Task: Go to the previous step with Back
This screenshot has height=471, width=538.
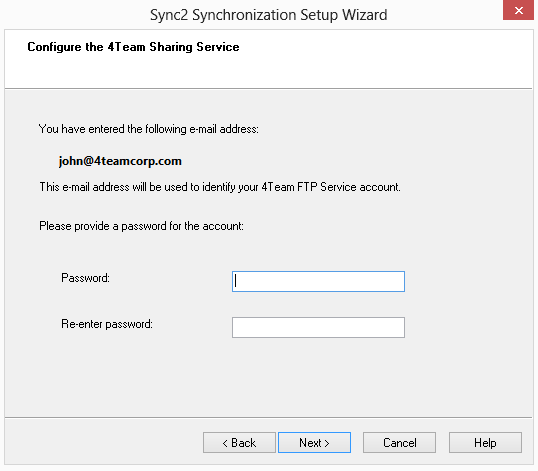Action: 239,443
